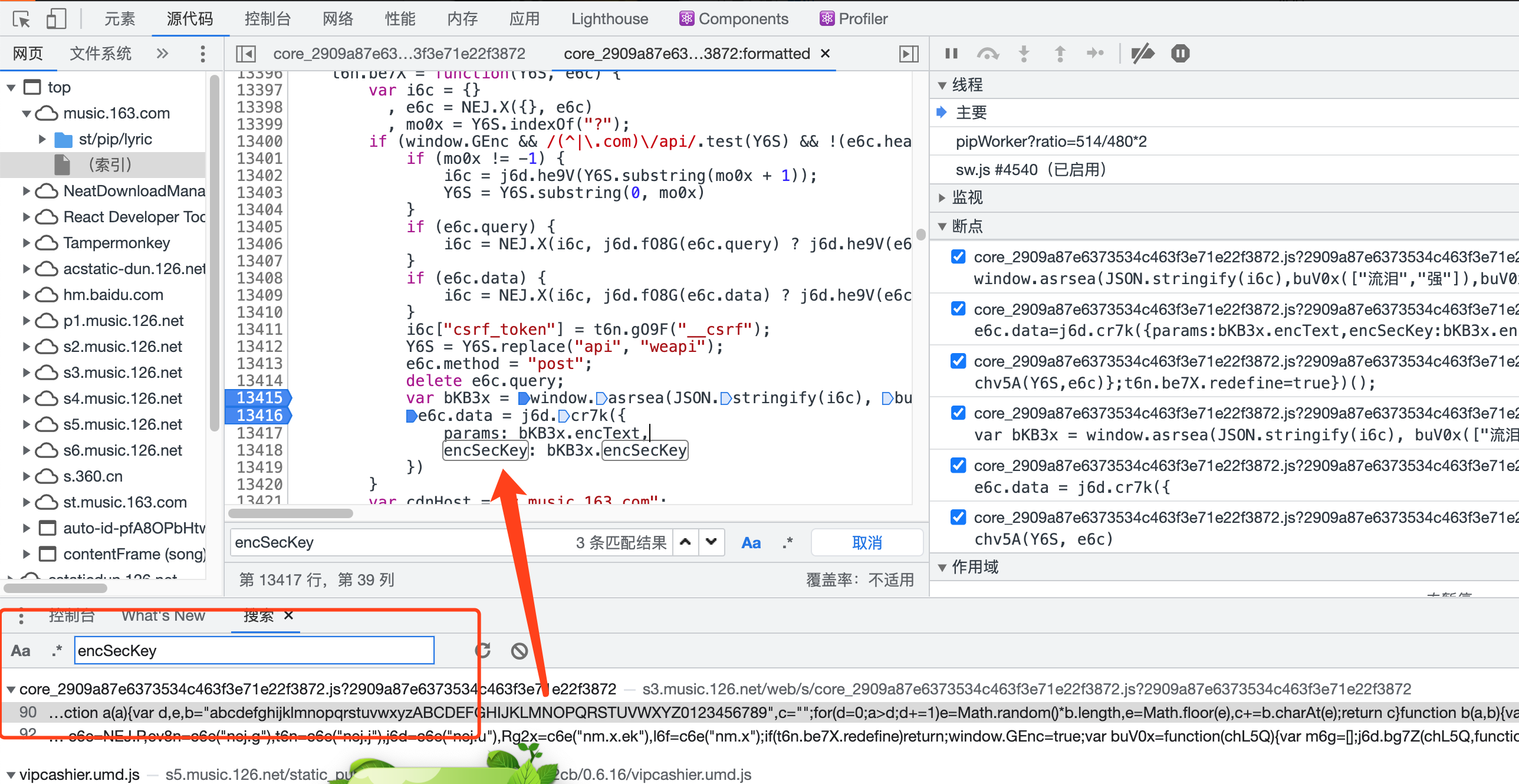This screenshot has height=784, width=1519.
Task: Open the Lighthouse panel
Action: pos(610,19)
